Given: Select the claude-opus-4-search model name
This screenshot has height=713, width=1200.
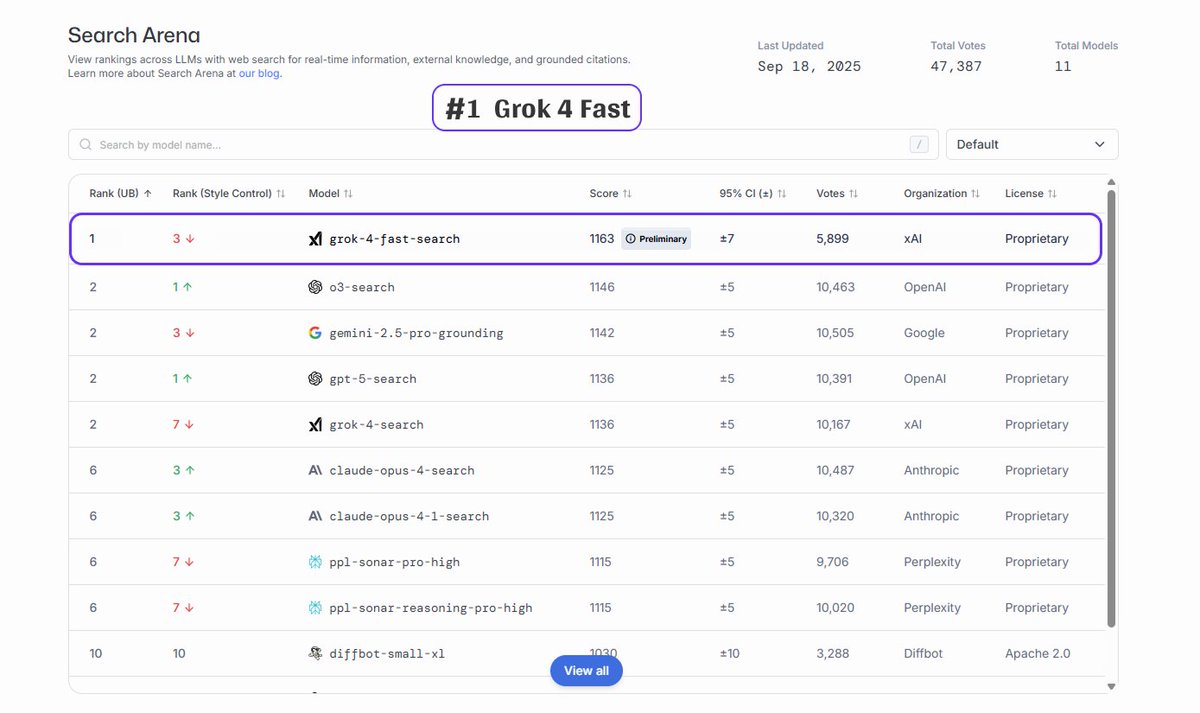Looking at the screenshot, I should [402, 471].
